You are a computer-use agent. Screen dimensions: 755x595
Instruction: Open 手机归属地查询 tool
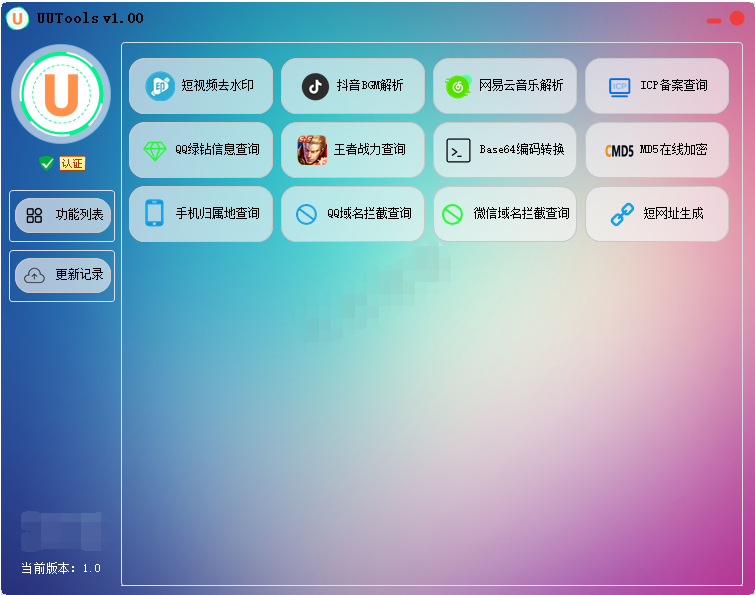pos(201,214)
